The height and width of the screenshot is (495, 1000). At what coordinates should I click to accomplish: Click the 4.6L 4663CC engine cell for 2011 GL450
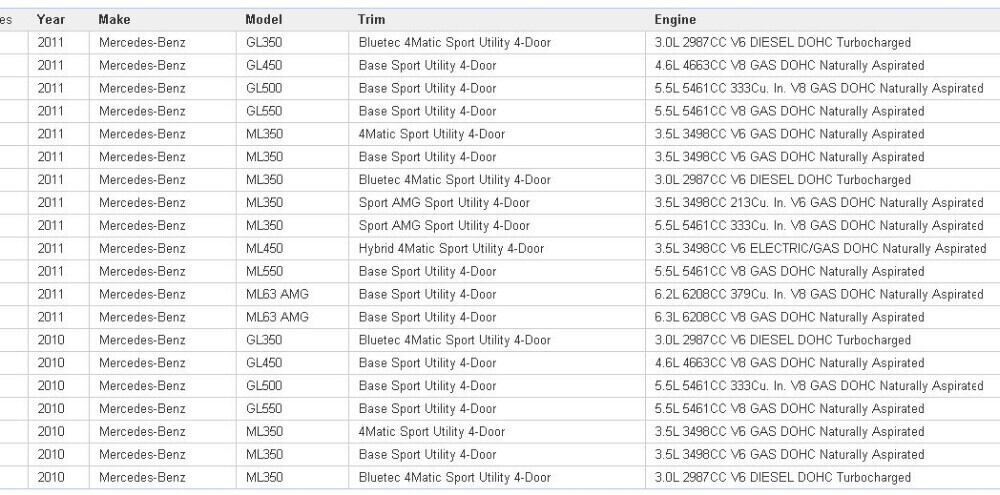pos(789,66)
